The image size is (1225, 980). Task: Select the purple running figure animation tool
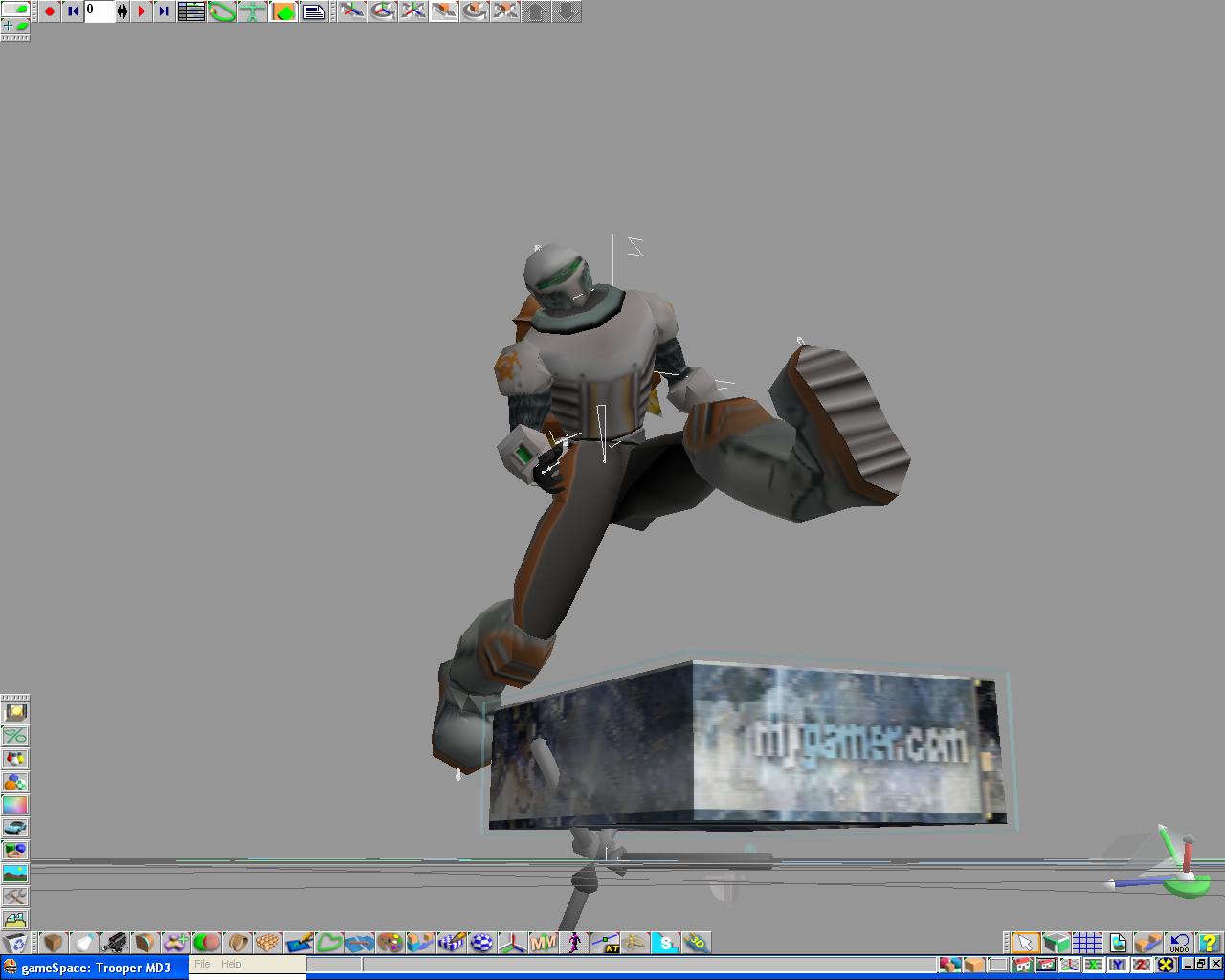click(574, 943)
